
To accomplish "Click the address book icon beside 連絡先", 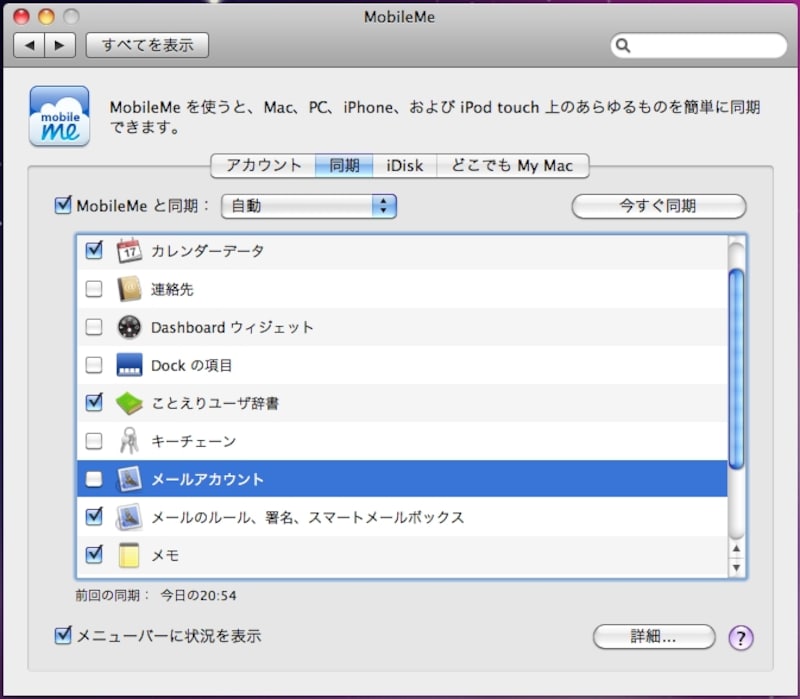I will [x=129, y=289].
